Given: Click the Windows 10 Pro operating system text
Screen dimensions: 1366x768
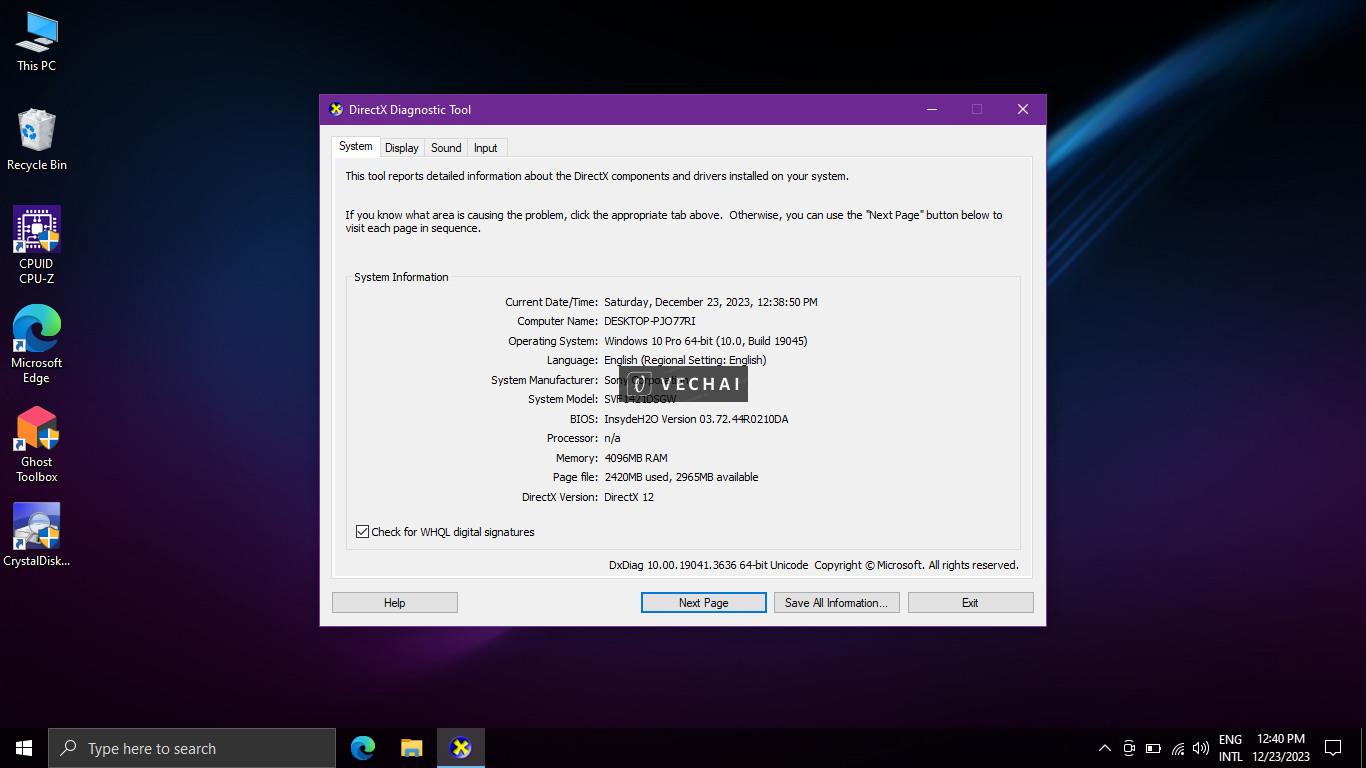Looking at the screenshot, I should (x=706, y=341).
